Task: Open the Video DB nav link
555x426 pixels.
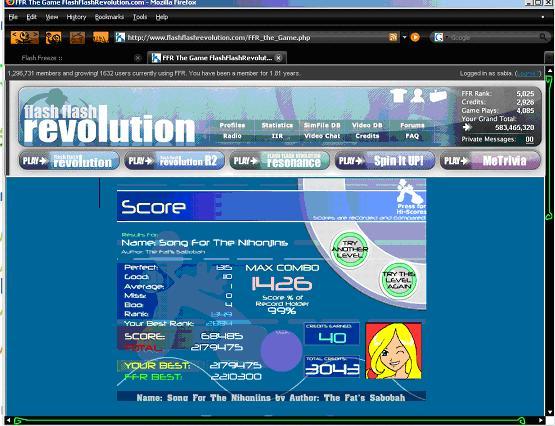Action: (367, 125)
